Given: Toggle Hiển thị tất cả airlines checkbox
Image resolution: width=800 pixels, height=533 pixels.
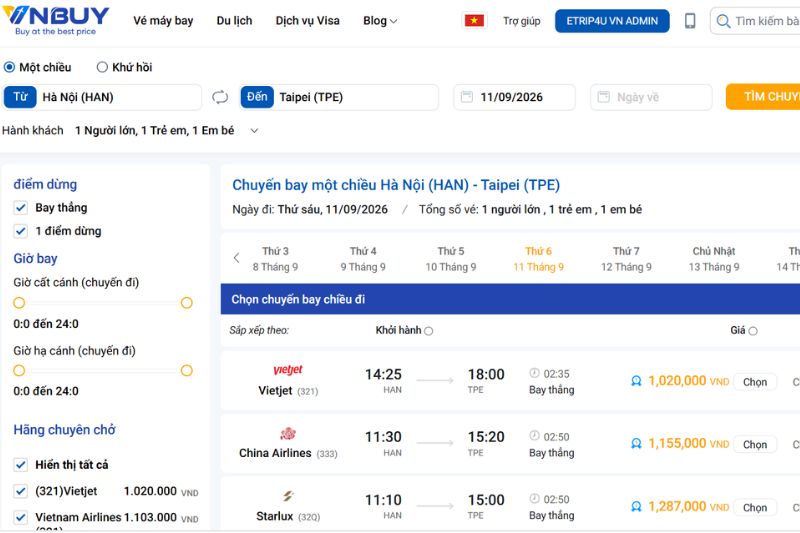Looking at the screenshot, I should click(20, 465).
